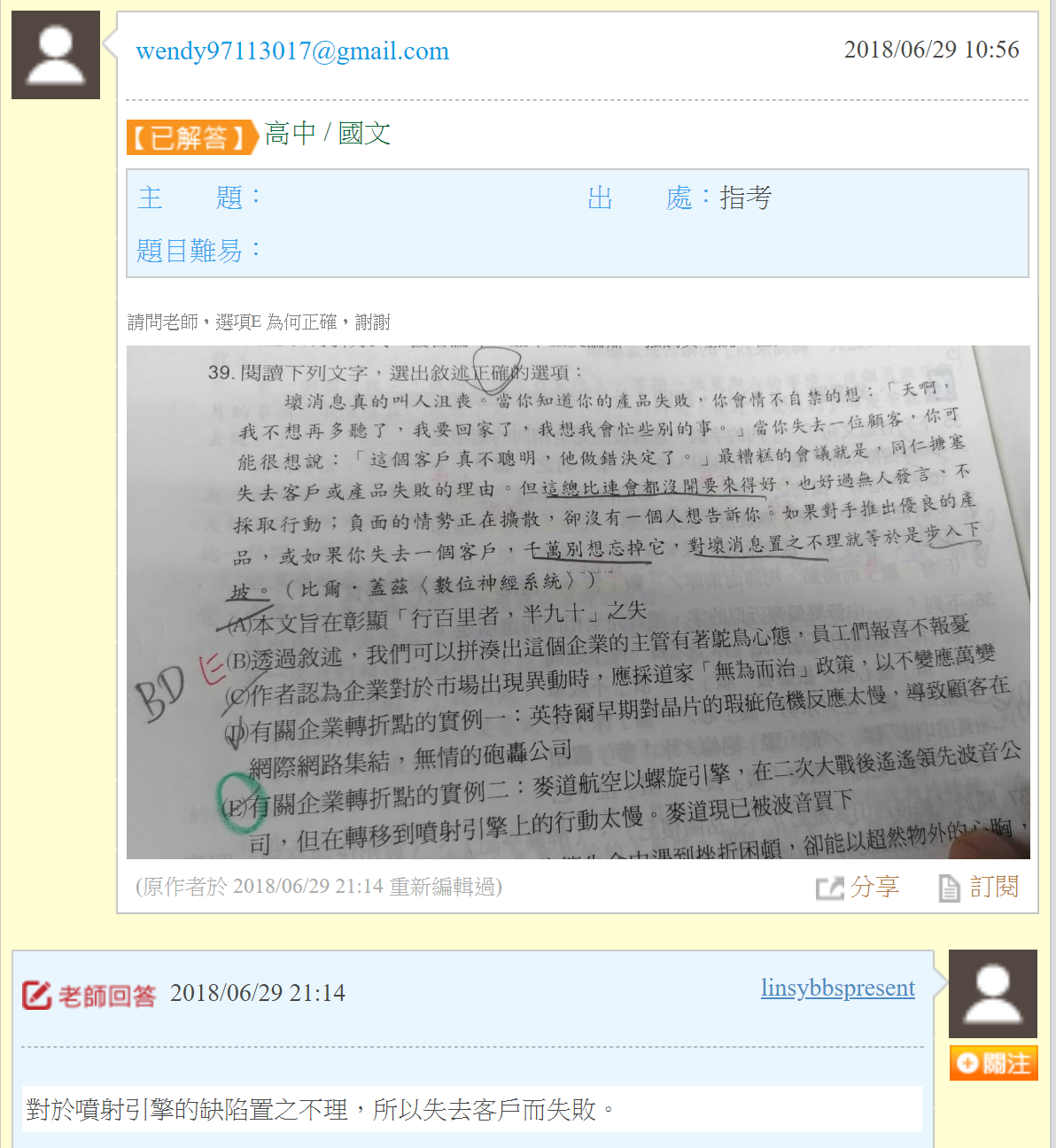This screenshot has height=1148, width=1056.
Task: Click the 題目難易 difficulty label
Action: coord(199,251)
